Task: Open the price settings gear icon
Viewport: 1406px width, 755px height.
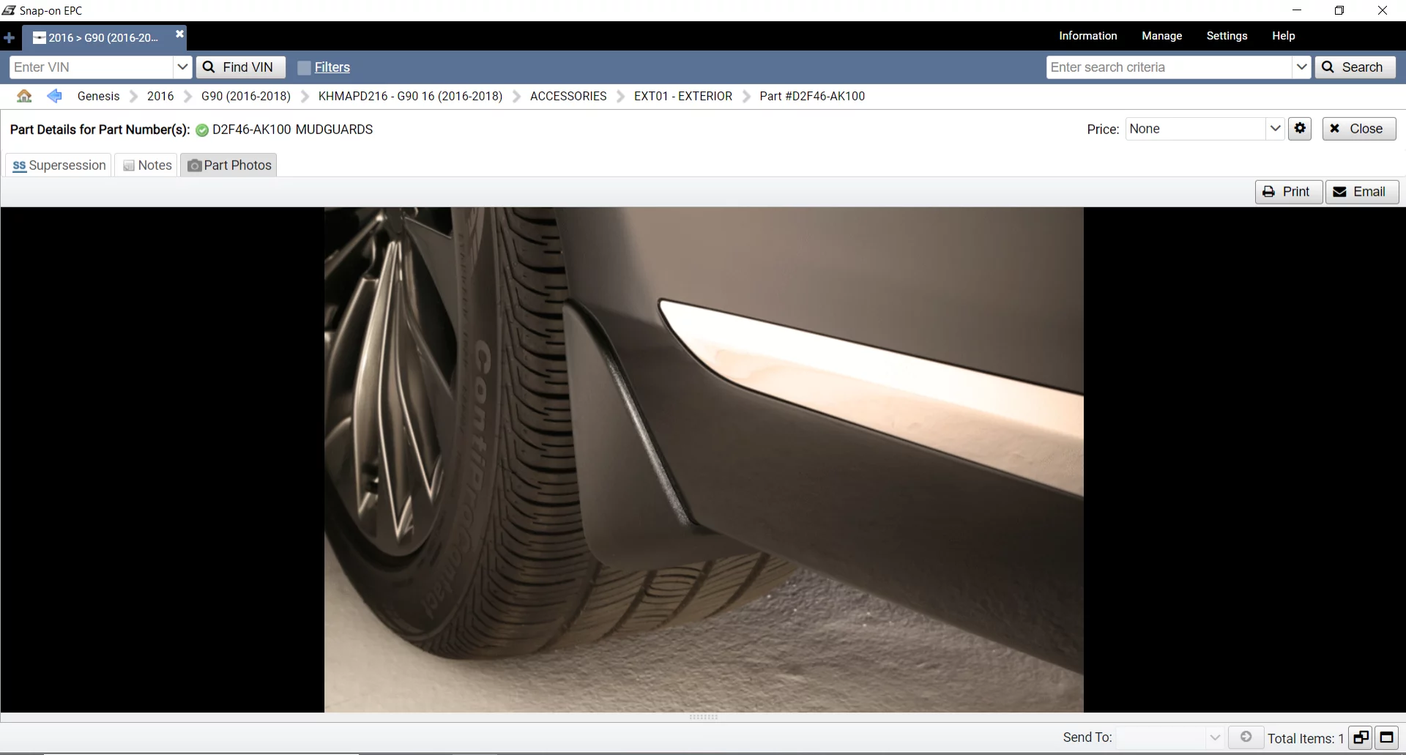Action: pos(1299,128)
